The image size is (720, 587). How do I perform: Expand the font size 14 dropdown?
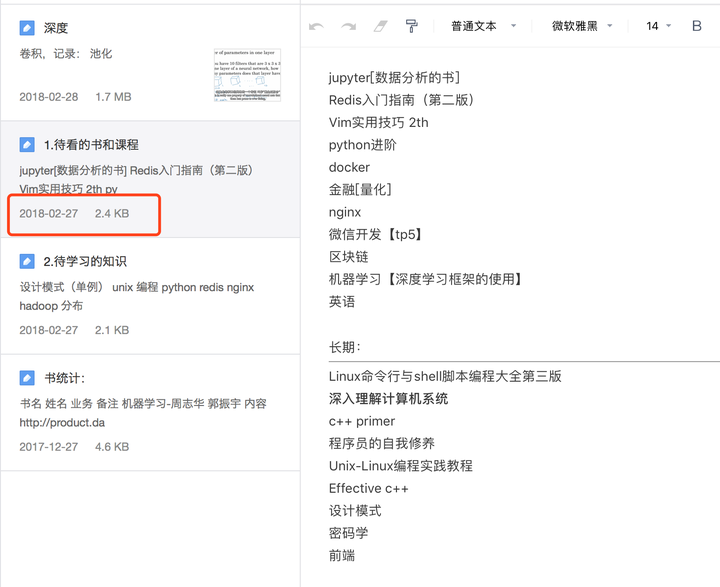click(659, 27)
